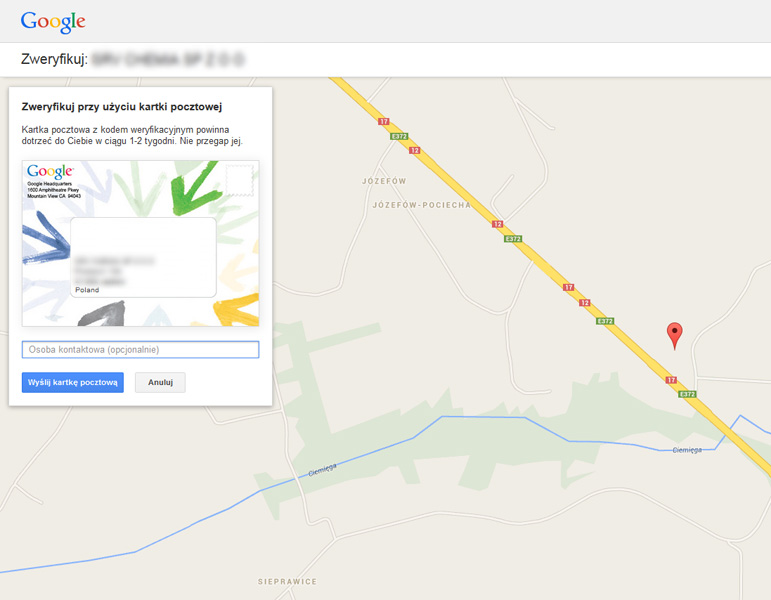
Task: Click the Józefów map label
Action: 384,181
